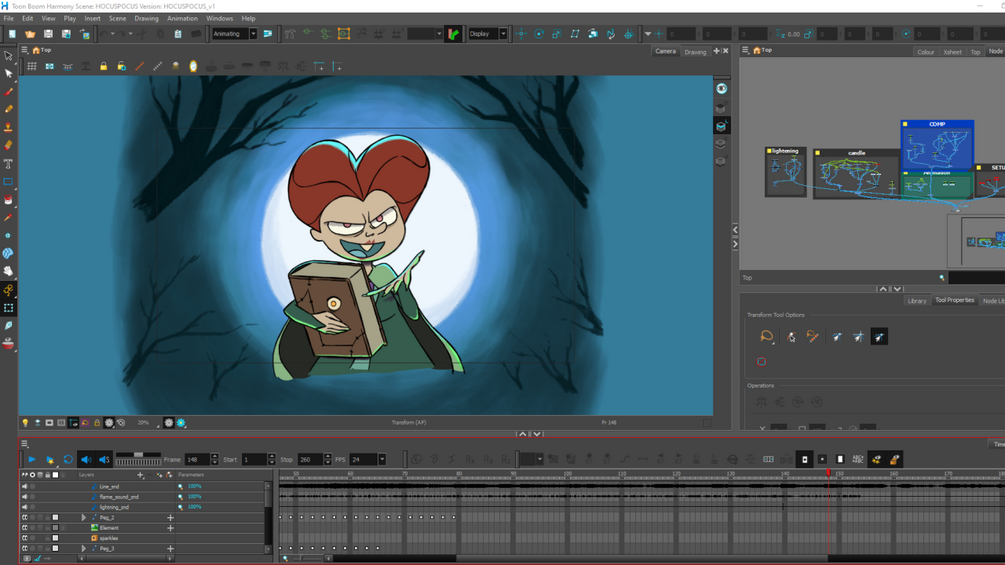Click the light table lamp icon in Camera toolbar
The height and width of the screenshot is (565, 1005).
[175, 66]
